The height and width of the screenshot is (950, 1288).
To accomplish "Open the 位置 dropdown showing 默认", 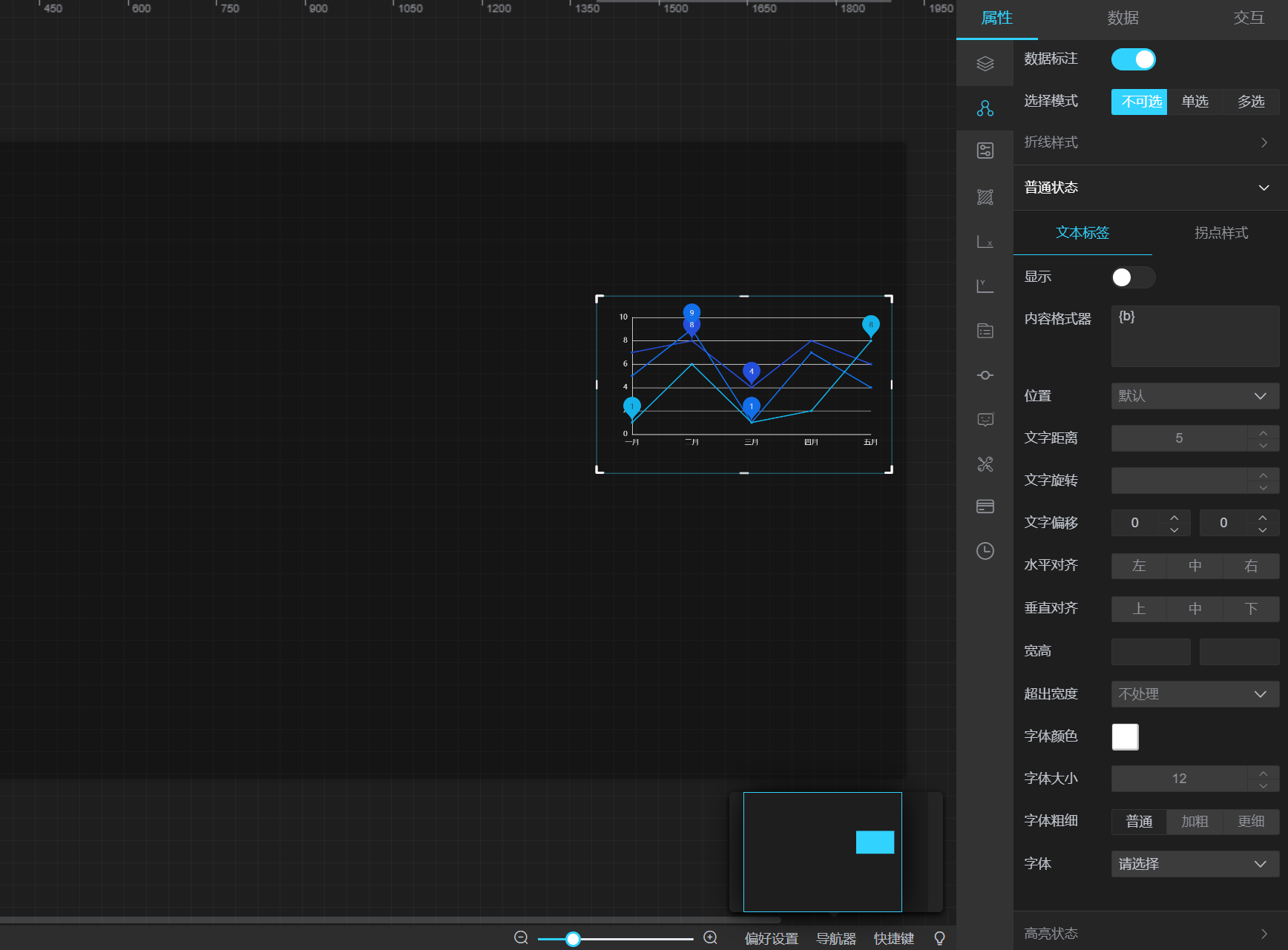I will [1195, 396].
